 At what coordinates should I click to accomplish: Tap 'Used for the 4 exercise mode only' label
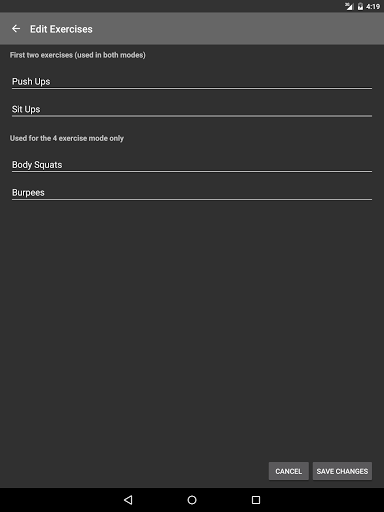[67, 138]
